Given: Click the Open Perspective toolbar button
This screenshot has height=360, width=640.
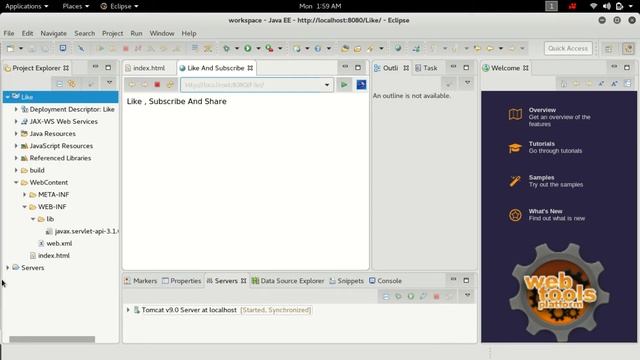Looking at the screenshot, I should pyautogui.click(x=609, y=49).
